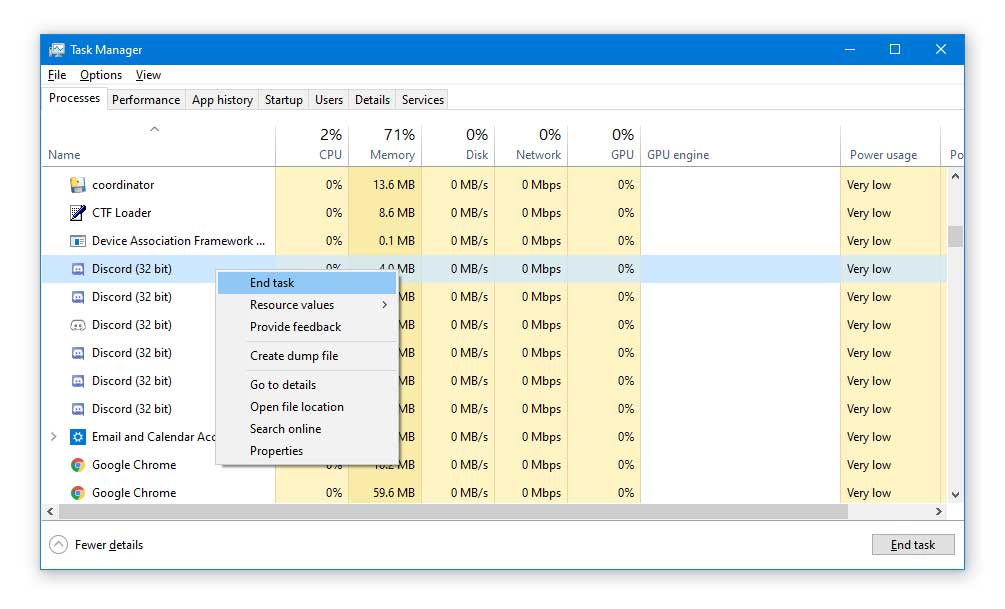Sort by the GPU column header
The width and height of the screenshot is (1005, 609).
point(604,145)
